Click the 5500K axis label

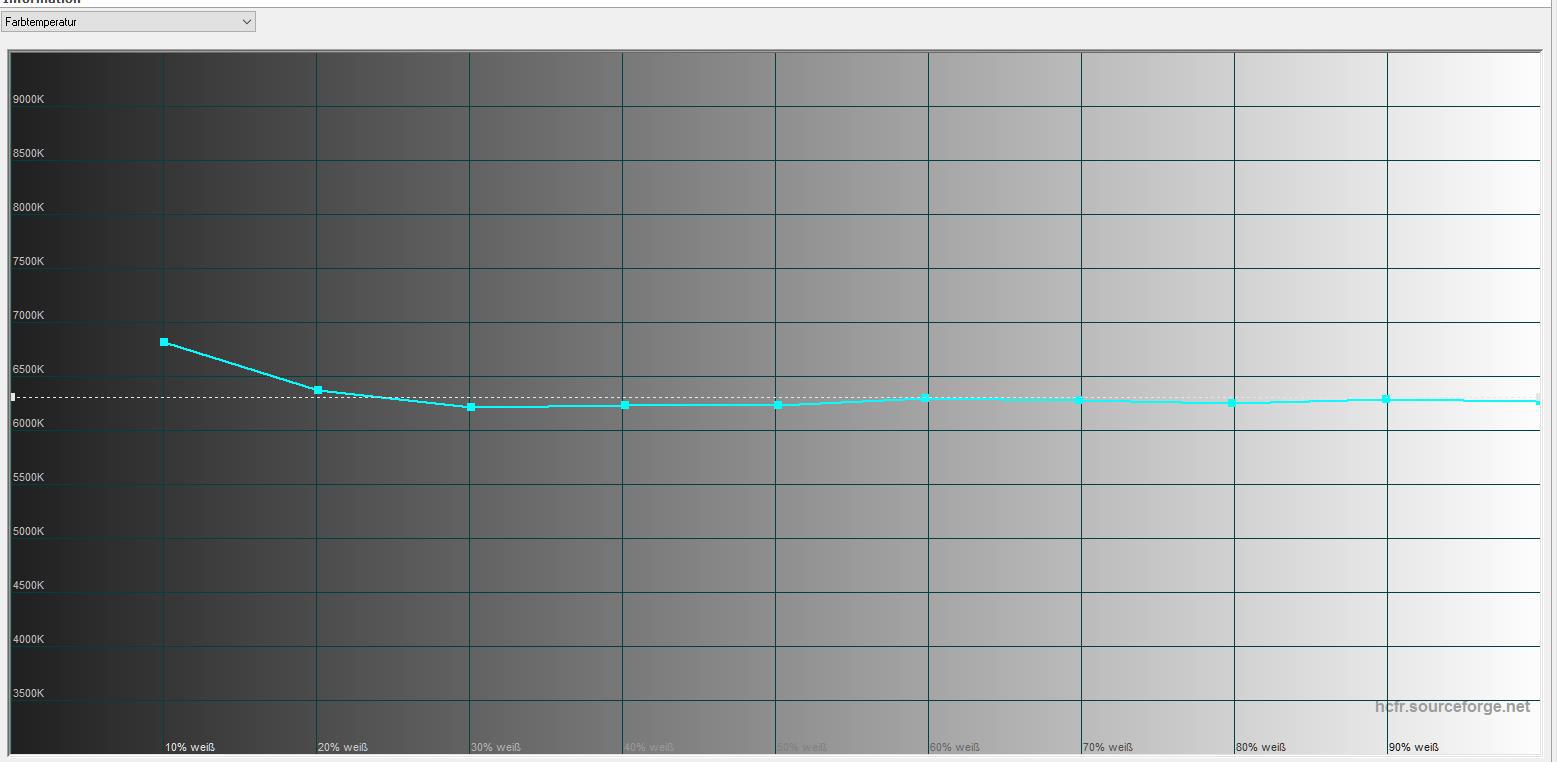[28, 478]
